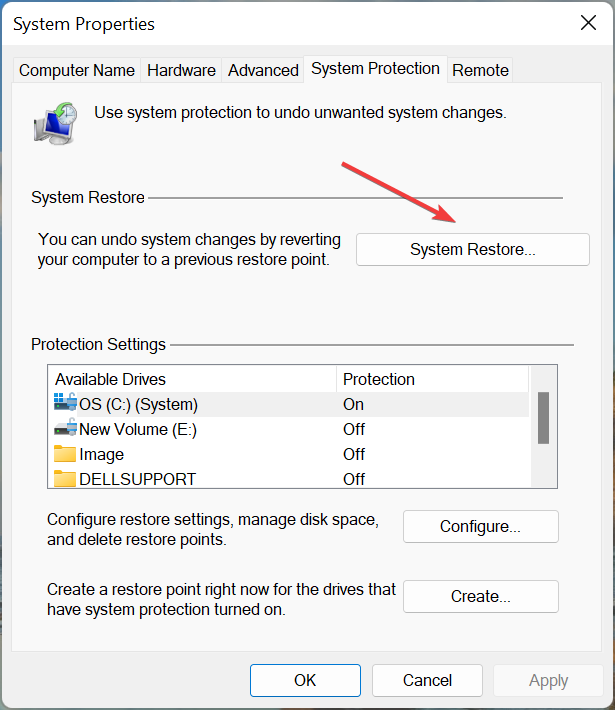
Task: Click the OS (C:) drive icon
Action: coord(65,404)
